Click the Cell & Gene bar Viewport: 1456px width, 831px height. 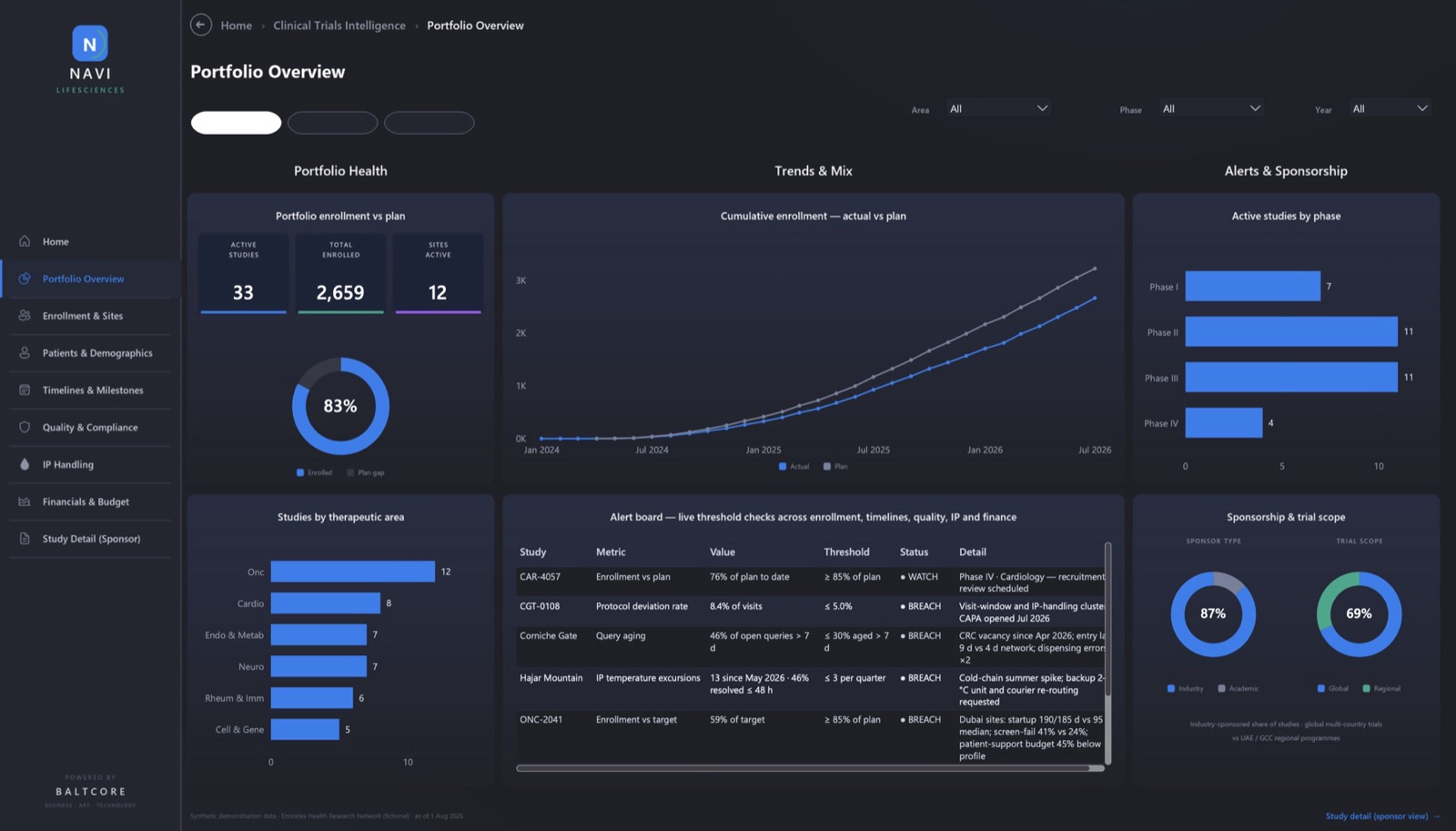pos(305,729)
